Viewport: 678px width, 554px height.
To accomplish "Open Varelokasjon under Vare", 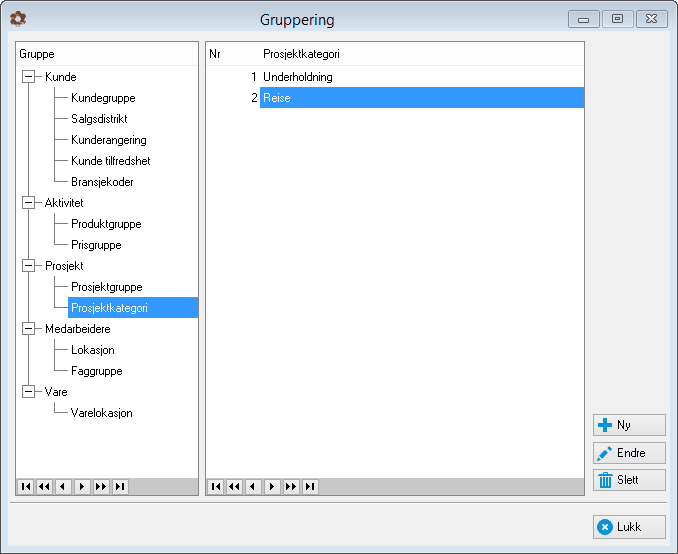I will point(102,413).
